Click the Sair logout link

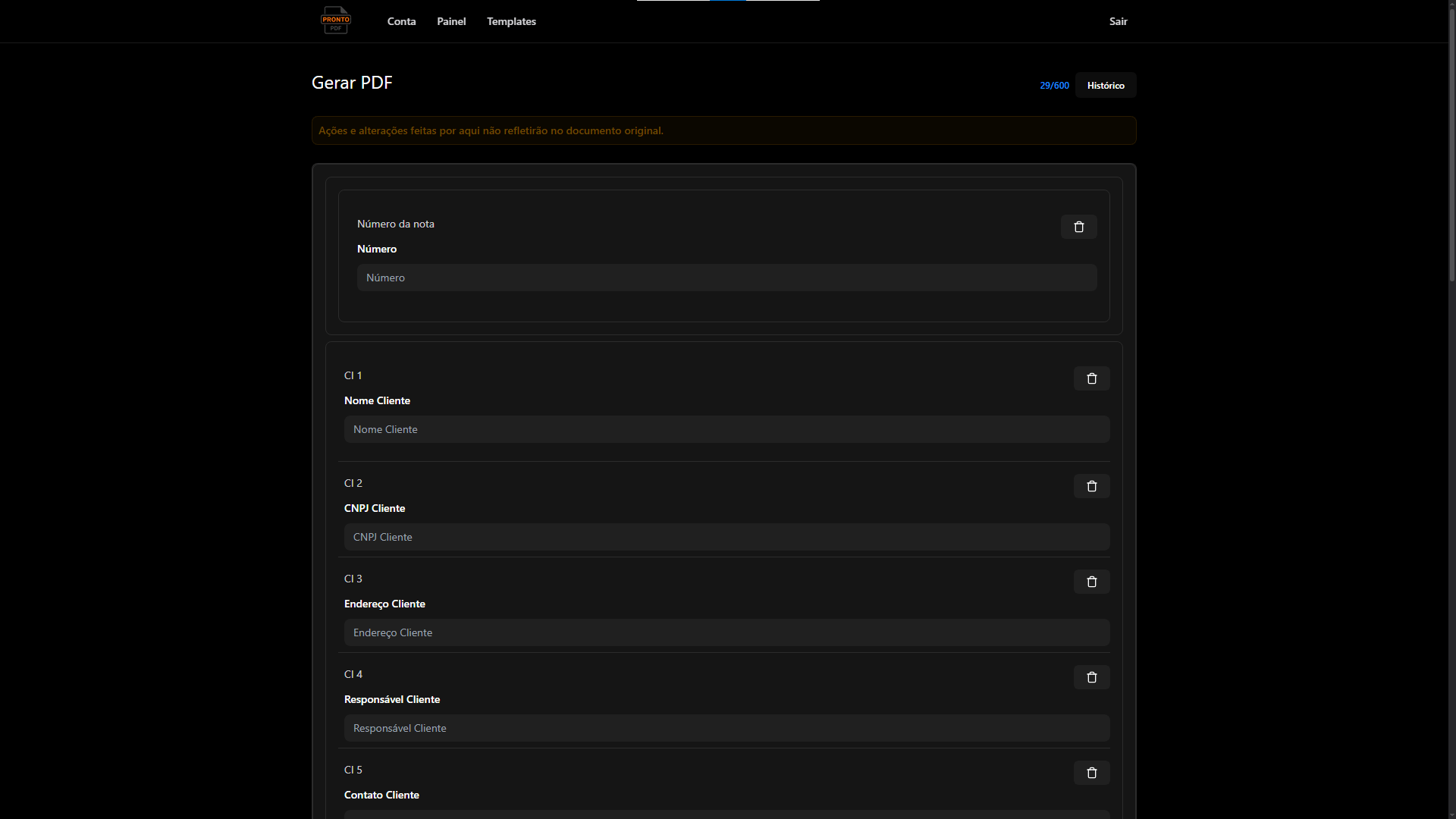pyautogui.click(x=1118, y=21)
